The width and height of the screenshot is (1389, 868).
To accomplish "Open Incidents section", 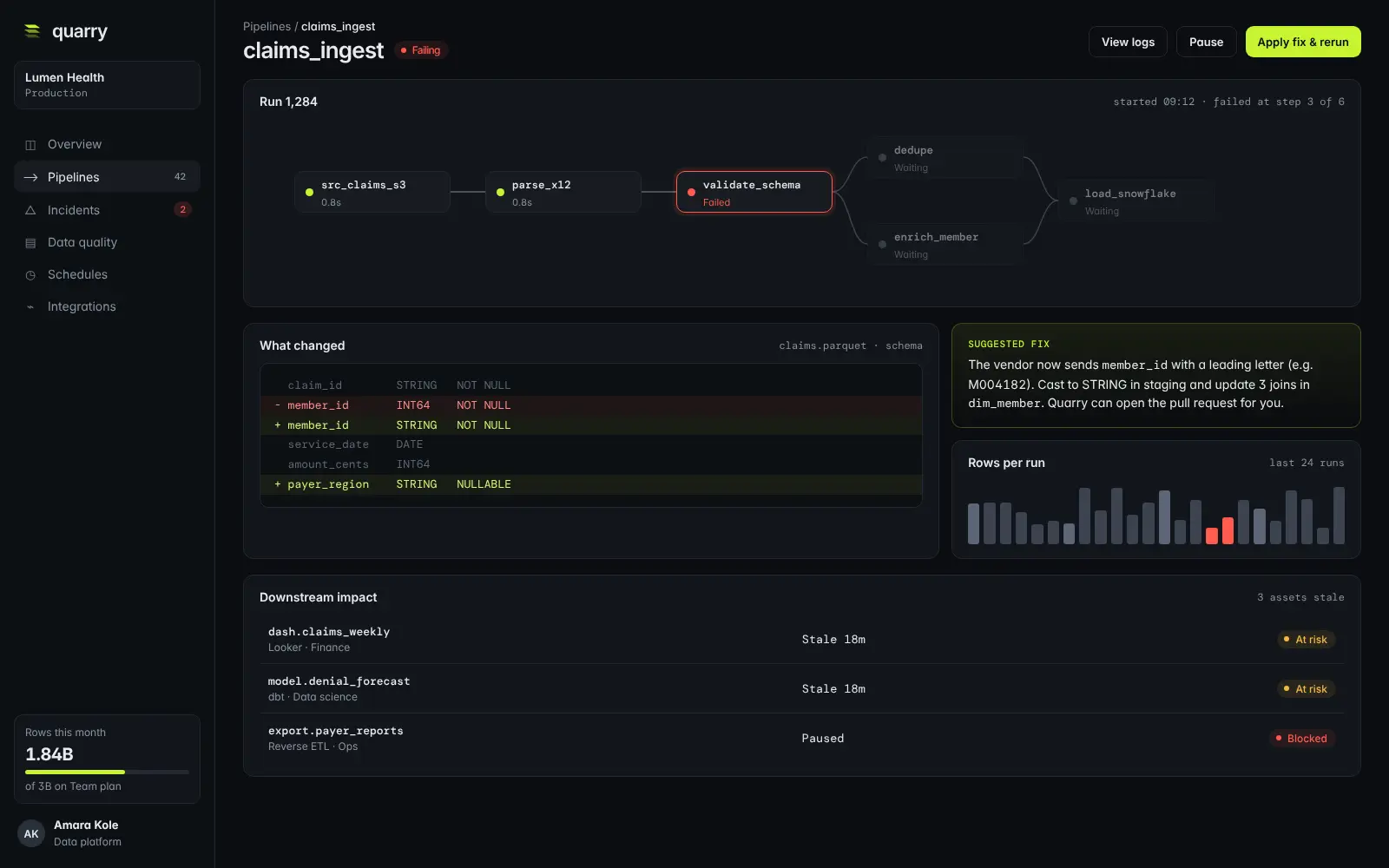I will coord(107,210).
